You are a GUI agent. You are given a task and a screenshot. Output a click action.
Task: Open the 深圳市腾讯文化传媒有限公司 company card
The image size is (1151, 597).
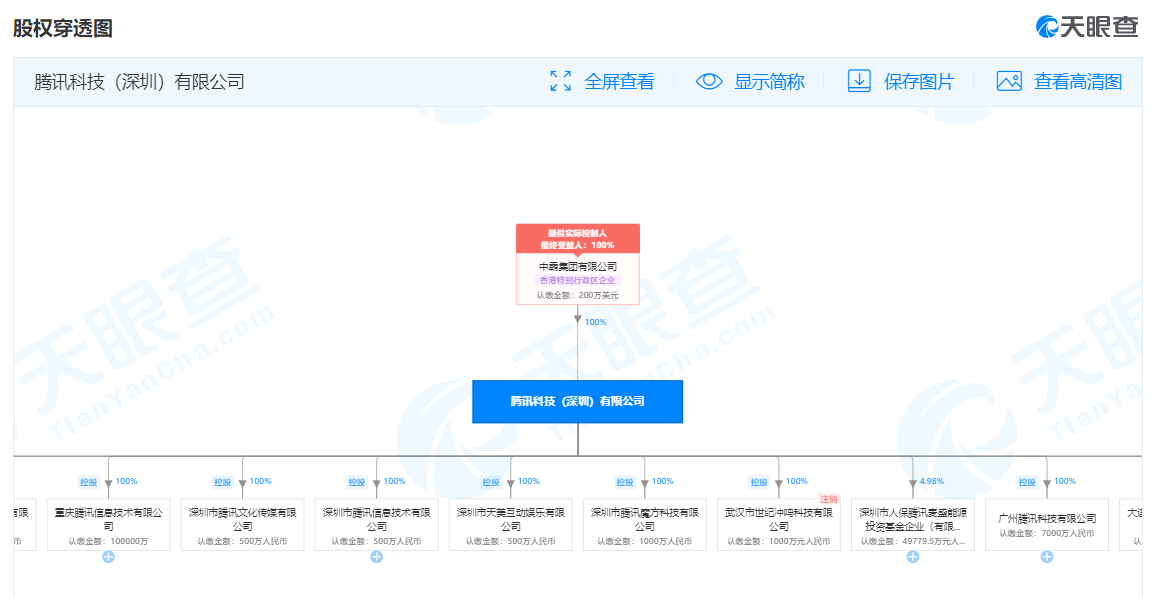point(242,524)
